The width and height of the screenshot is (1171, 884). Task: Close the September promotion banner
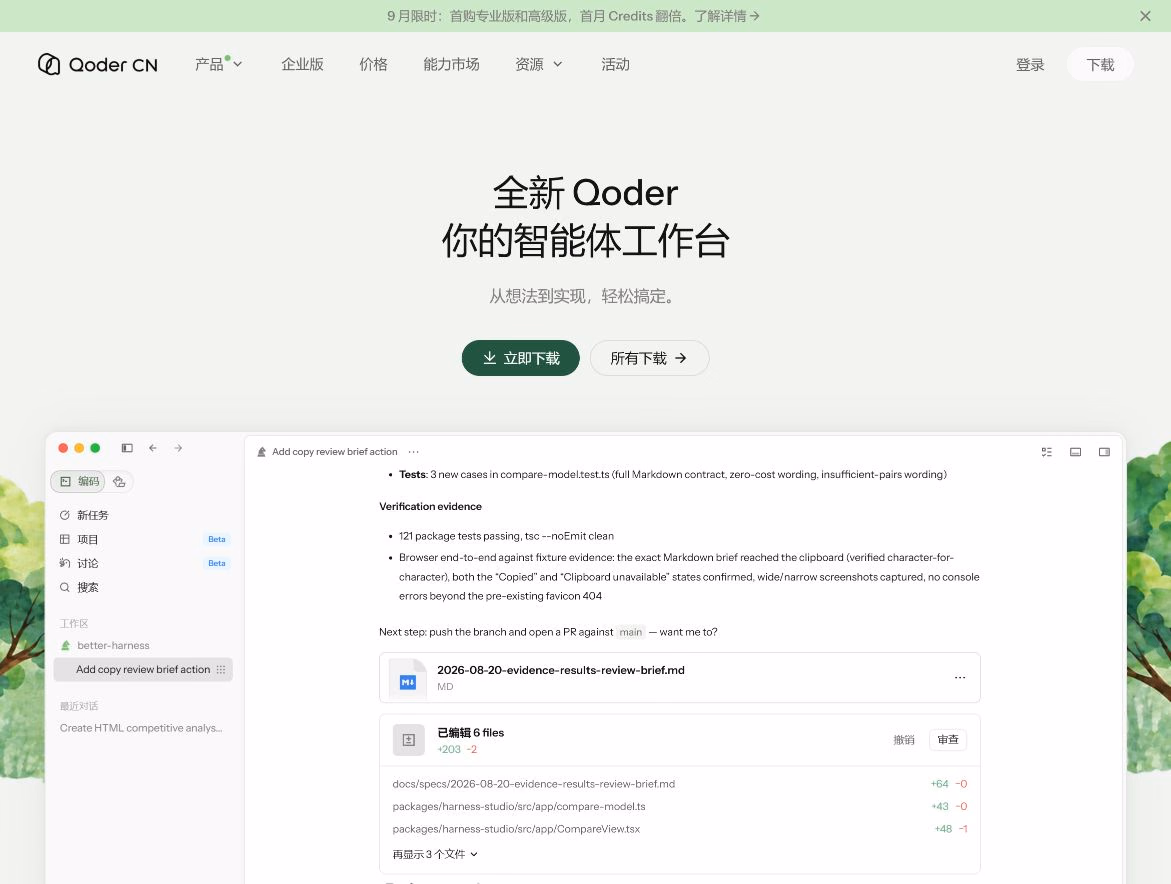[x=1145, y=16]
